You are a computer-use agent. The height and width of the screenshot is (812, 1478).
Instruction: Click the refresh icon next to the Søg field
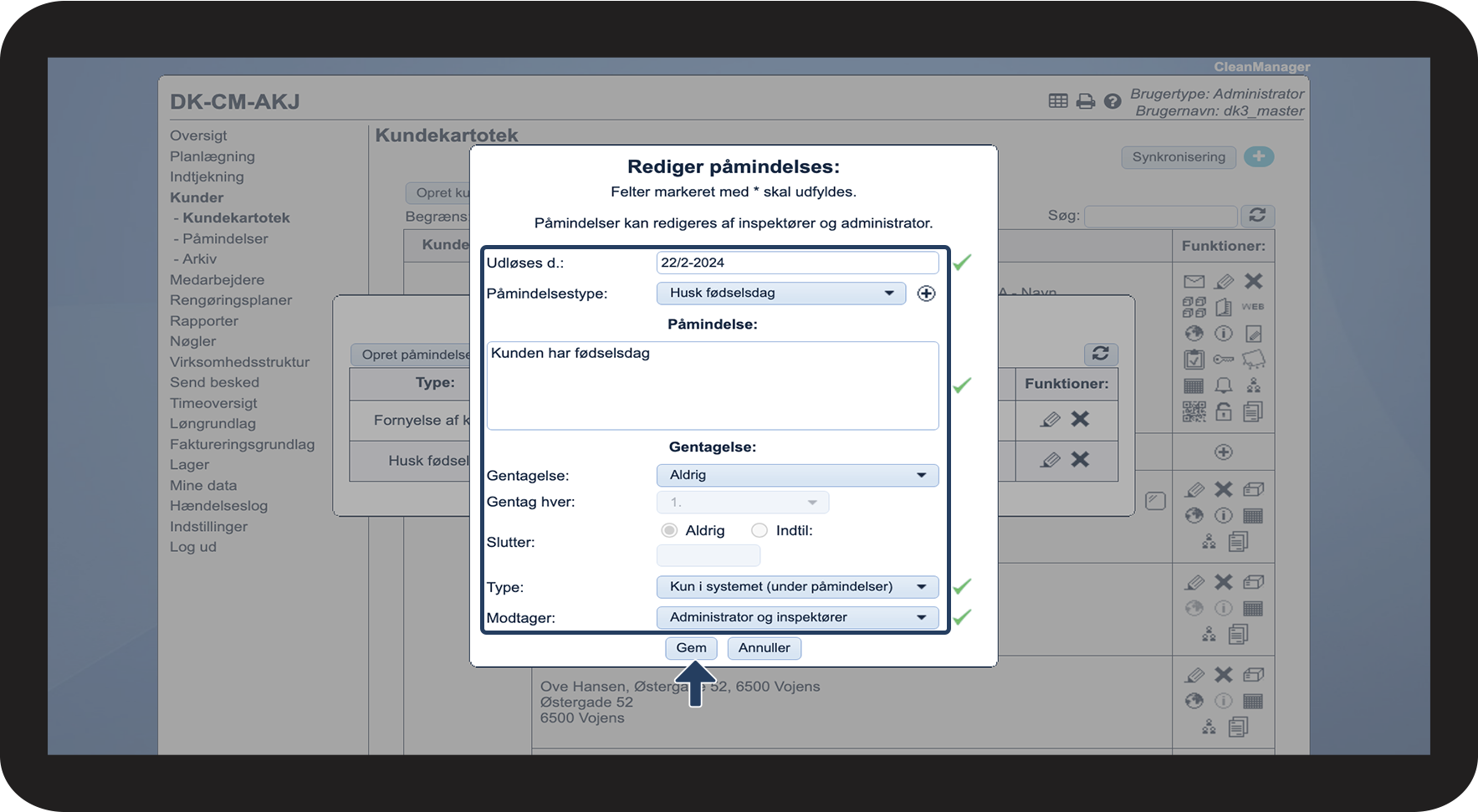pos(1257,215)
